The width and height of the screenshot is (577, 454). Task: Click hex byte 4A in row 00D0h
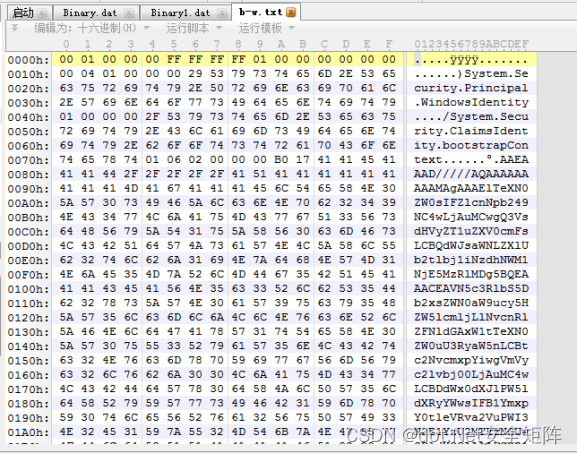[x=195, y=246]
